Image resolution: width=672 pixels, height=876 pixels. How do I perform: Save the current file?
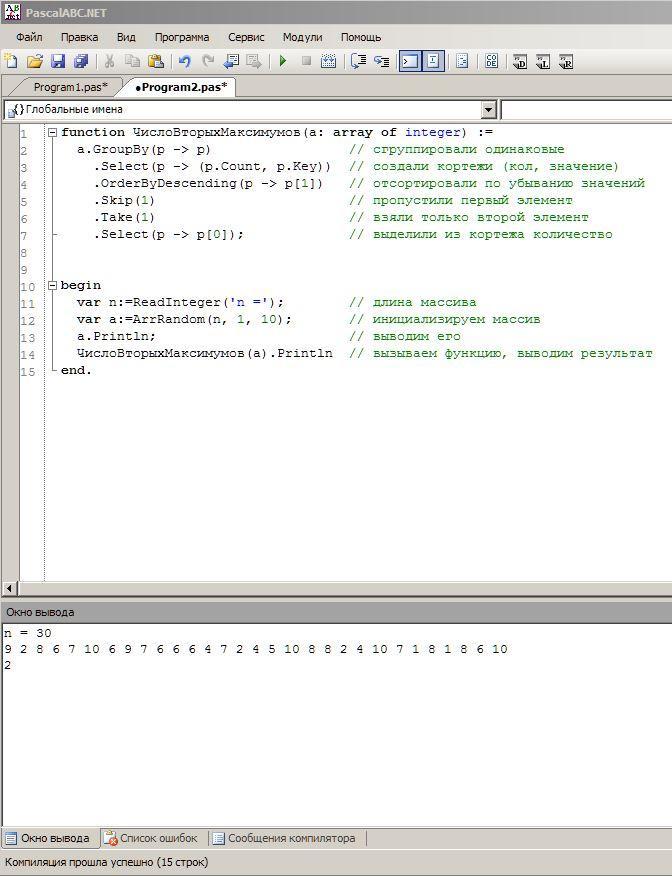coord(58,61)
